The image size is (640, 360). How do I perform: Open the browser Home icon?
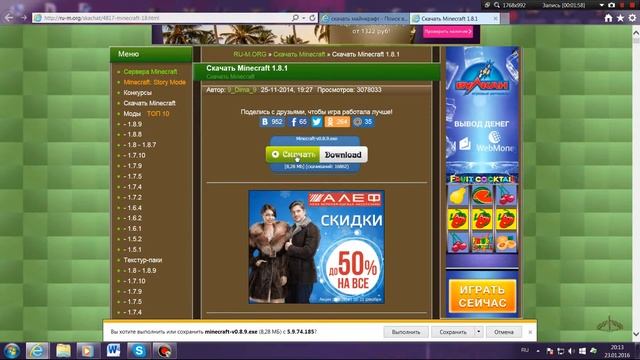coord(608,18)
